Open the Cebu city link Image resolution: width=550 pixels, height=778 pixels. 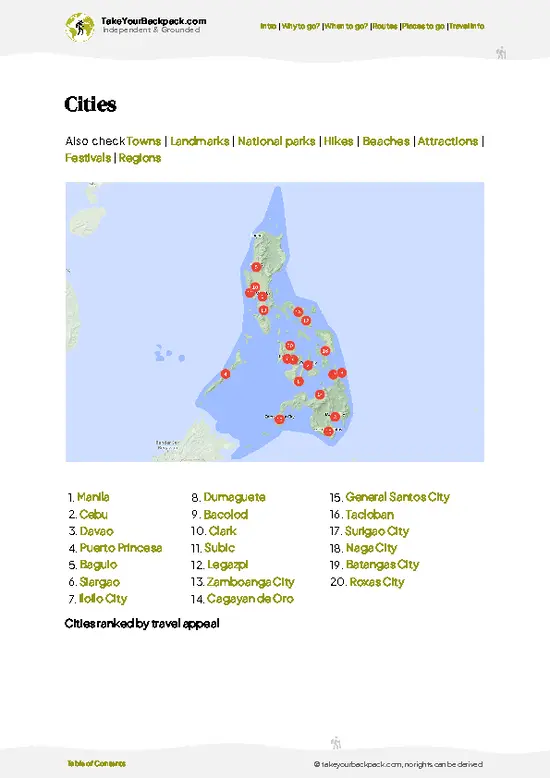(x=93, y=514)
